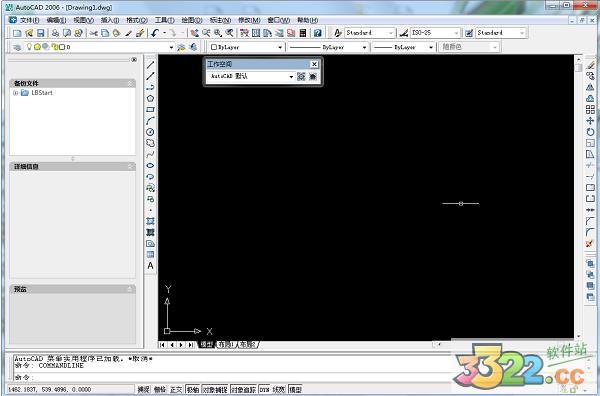The height and width of the screenshot is (396, 600).
Task: Toggle DYN dynamic input in status bar
Action: [264, 389]
